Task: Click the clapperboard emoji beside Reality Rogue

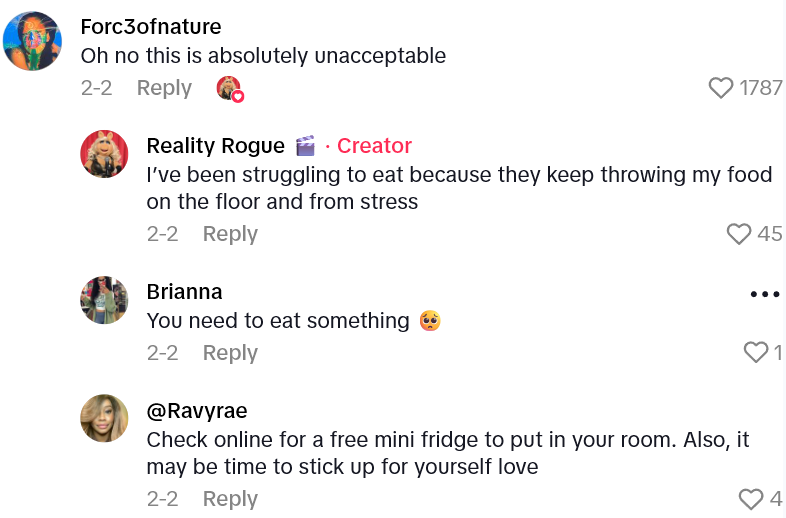Action: [306, 146]
